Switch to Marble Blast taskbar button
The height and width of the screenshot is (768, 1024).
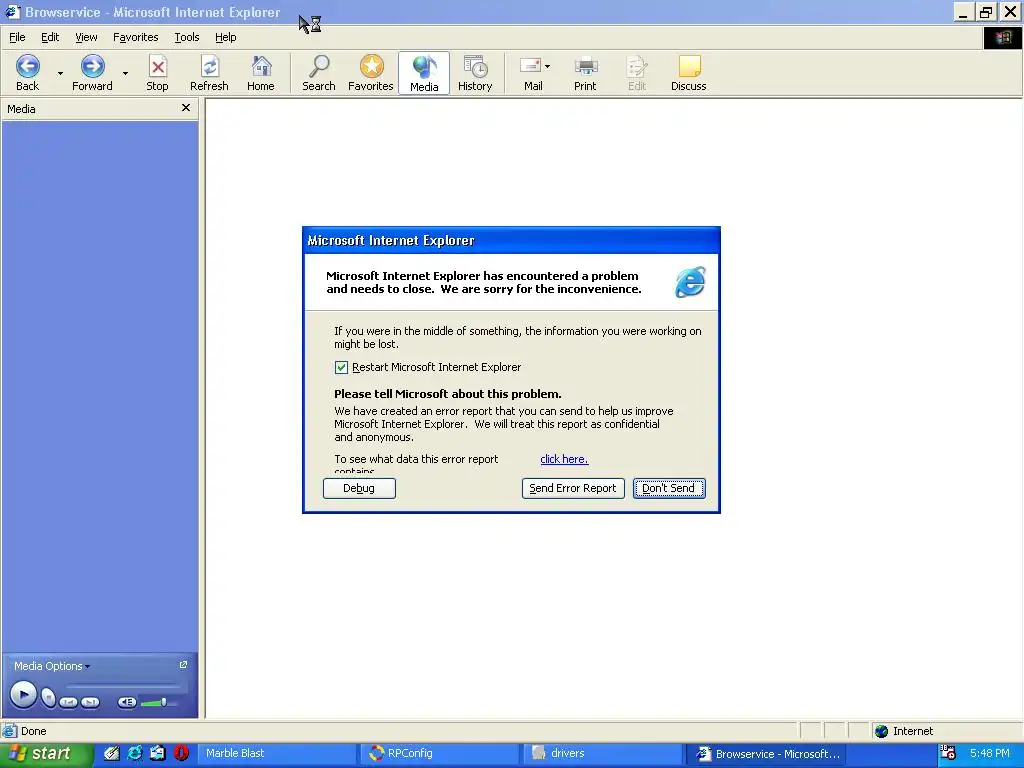277,754
